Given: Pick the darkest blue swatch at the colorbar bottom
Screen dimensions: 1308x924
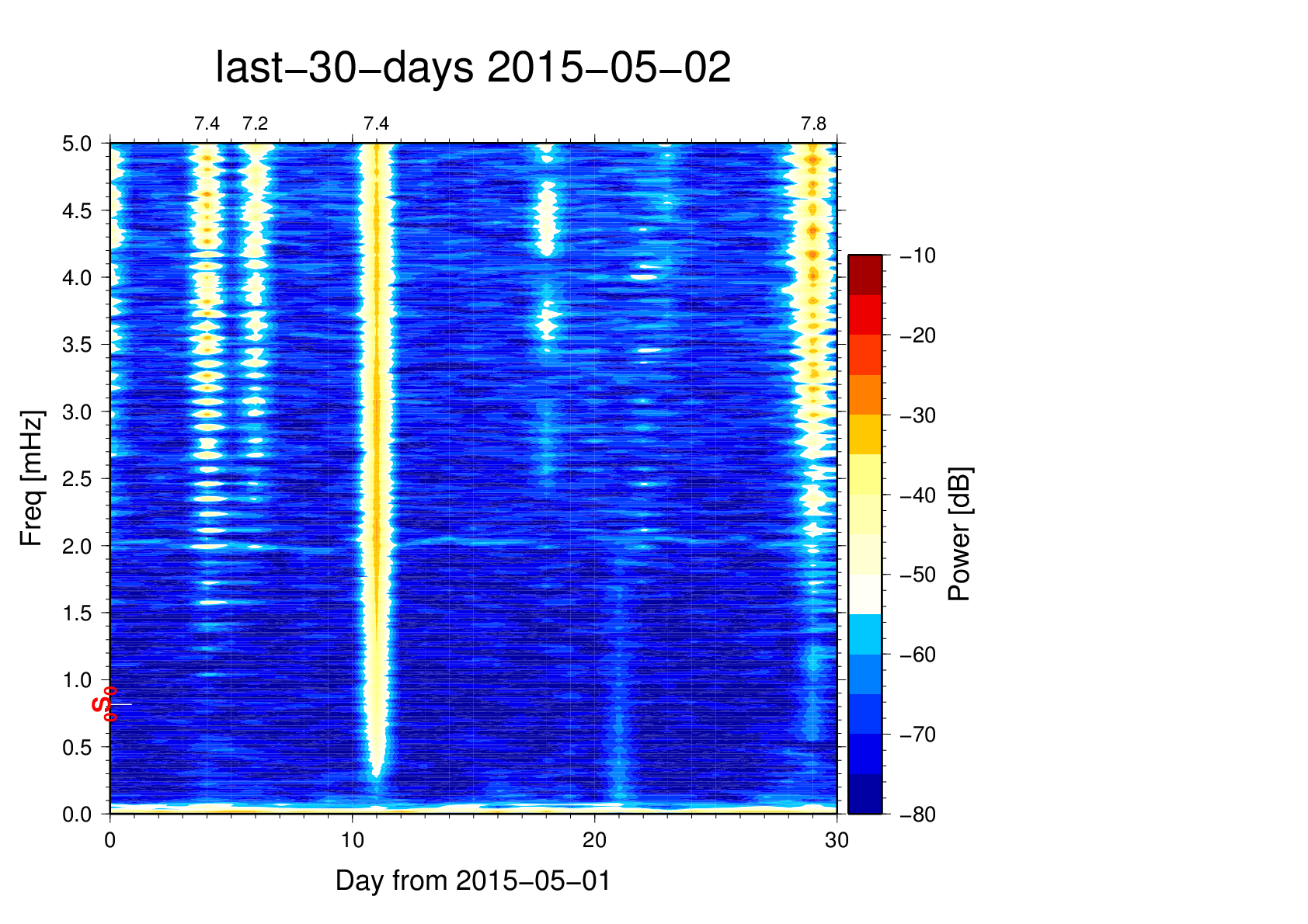Looking at the screenshot, I should point(864,794).
